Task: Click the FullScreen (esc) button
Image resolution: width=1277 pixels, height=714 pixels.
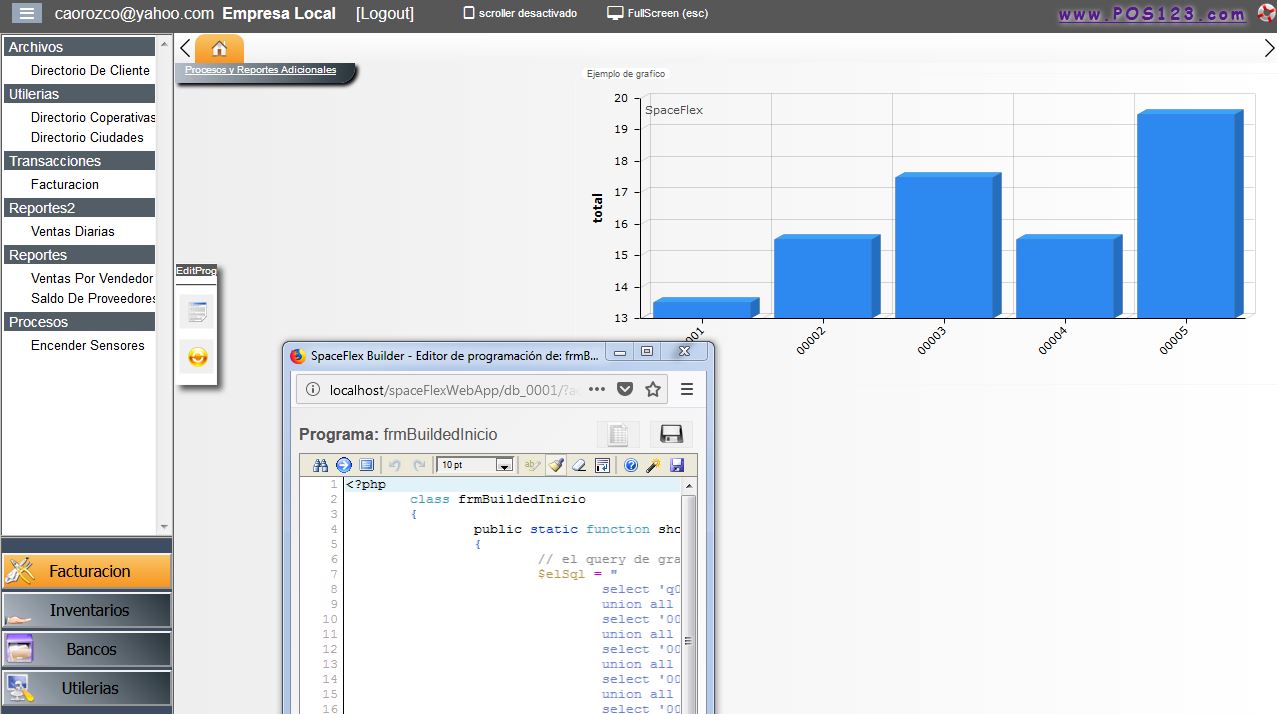Action: pos(658,14)
